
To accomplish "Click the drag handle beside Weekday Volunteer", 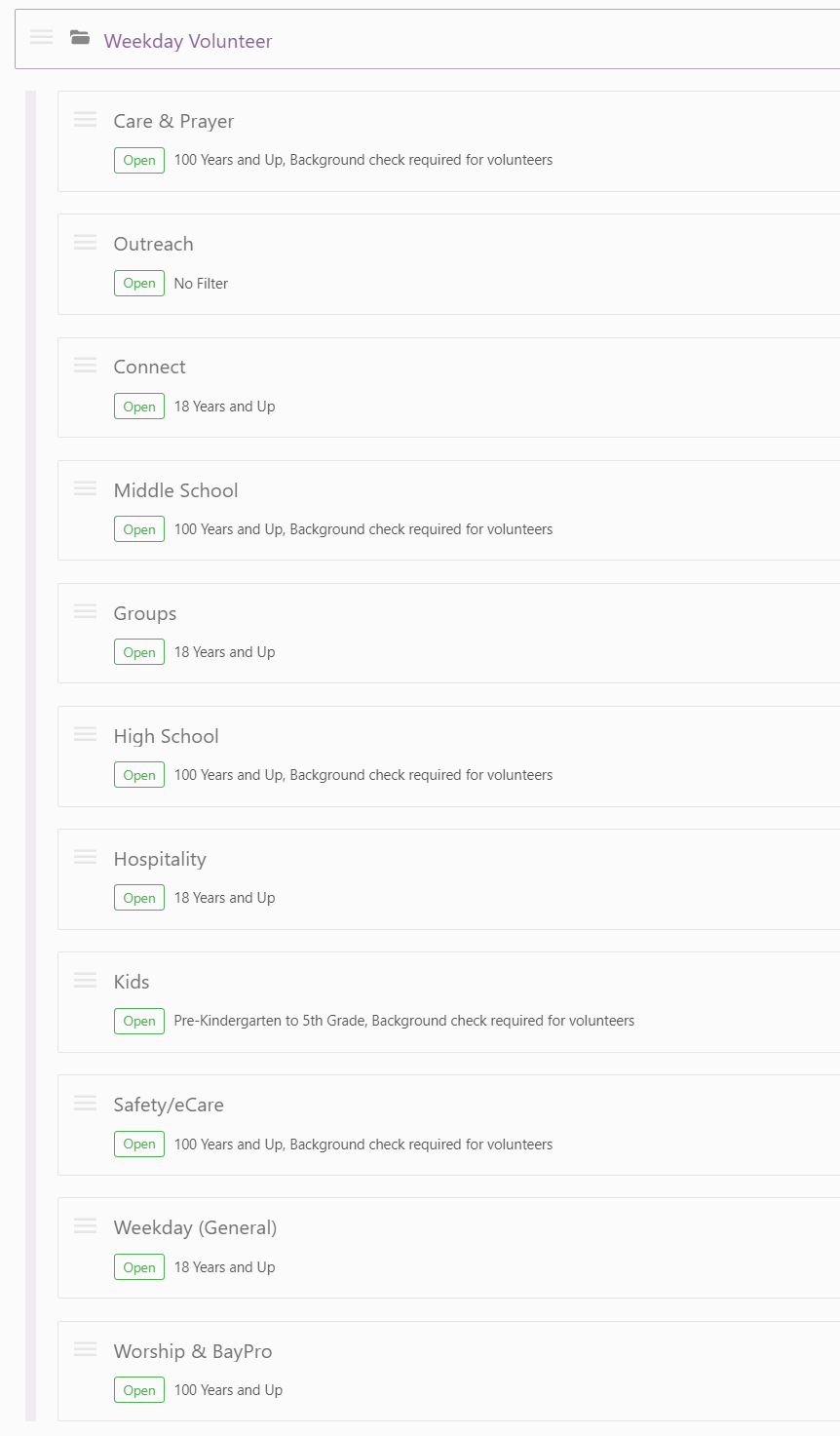I will click(x=41, y=37).
